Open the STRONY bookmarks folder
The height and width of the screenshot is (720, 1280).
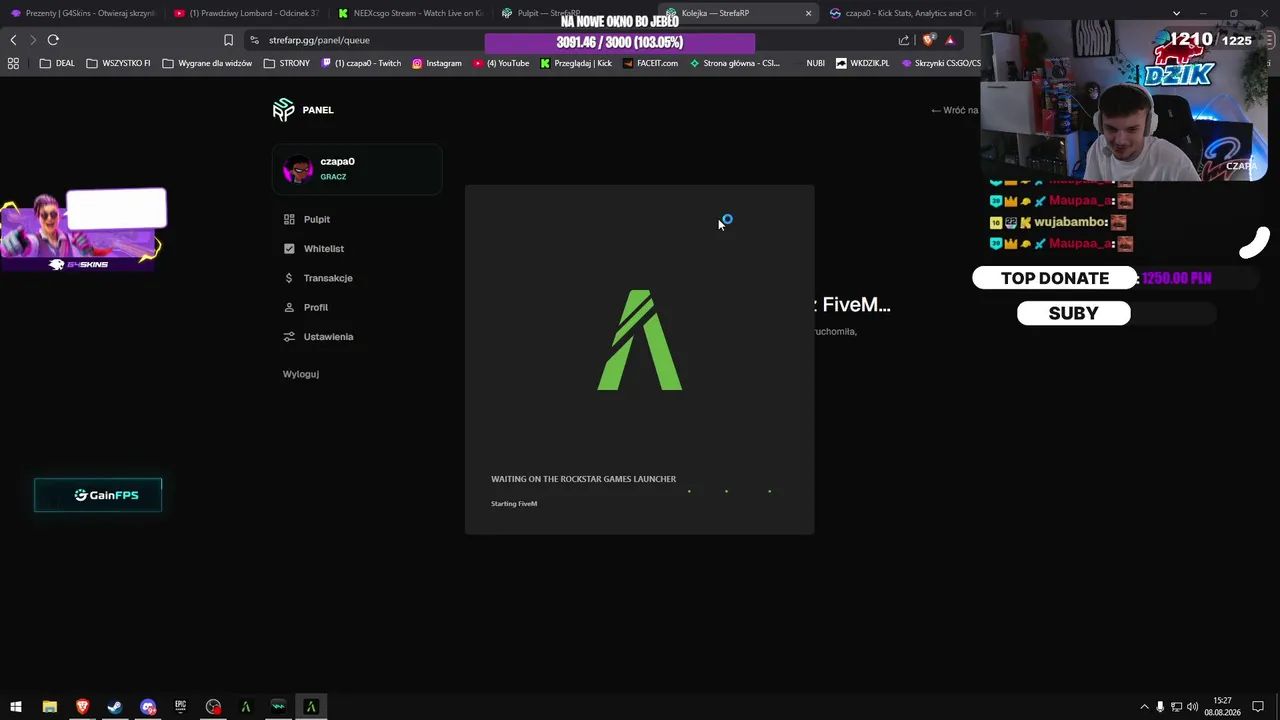[x=287, y=63]
